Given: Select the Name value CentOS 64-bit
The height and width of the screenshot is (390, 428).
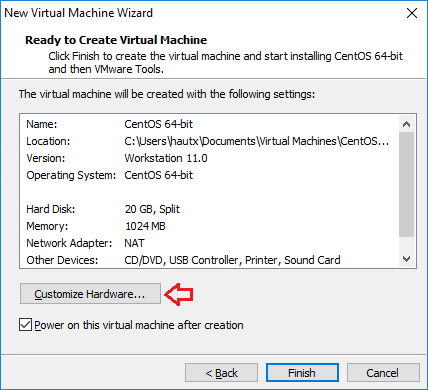Looking at the screenshot, I should coord(158,124).
